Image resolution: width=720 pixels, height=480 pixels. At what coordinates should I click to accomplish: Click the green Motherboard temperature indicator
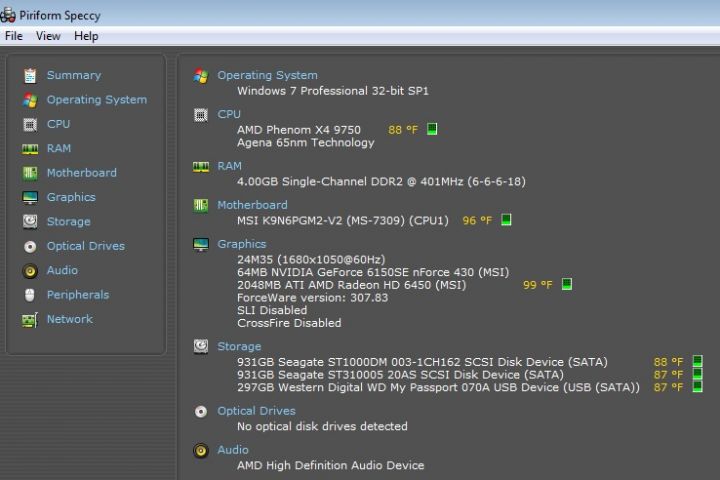[x=506, y=220]
